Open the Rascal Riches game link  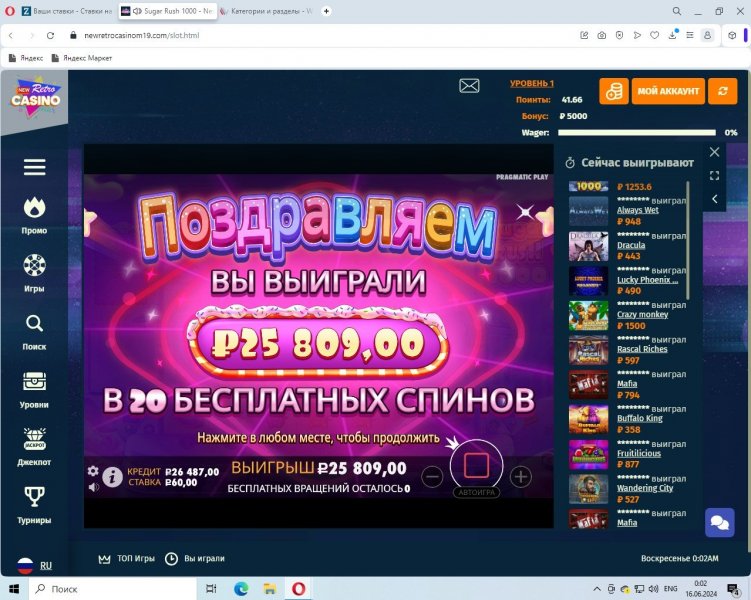tap(642, 349)
